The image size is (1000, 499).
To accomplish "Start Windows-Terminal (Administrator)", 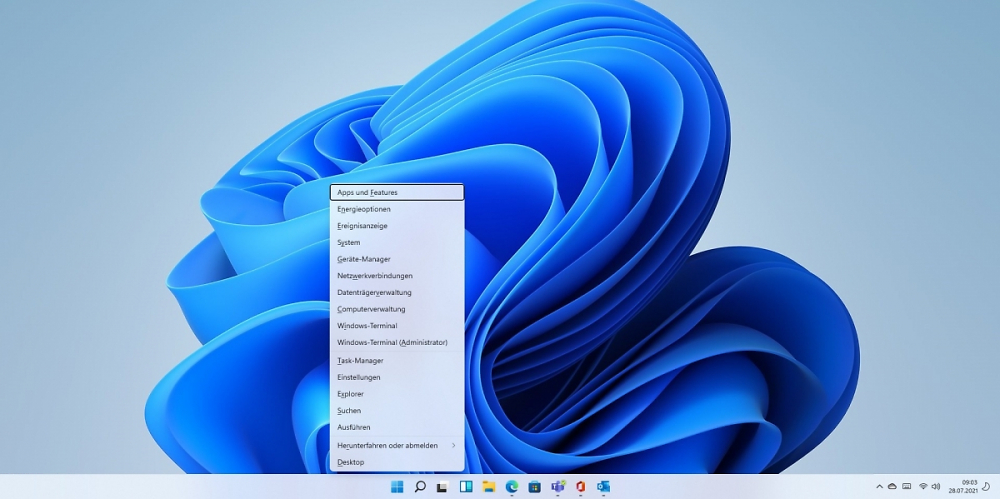I will pos(397,342).
